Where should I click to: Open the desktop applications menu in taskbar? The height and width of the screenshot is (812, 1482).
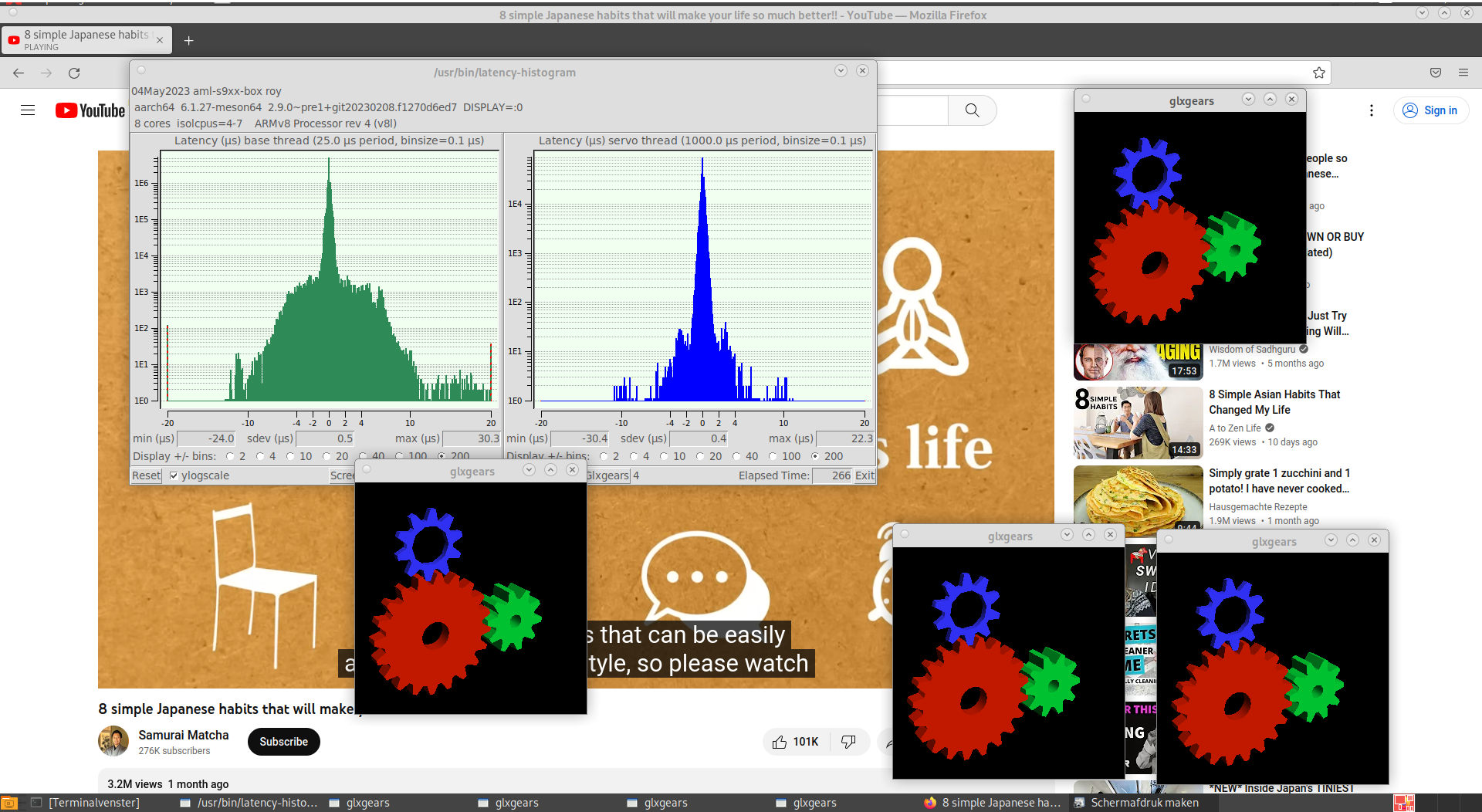tap(8, 803)
